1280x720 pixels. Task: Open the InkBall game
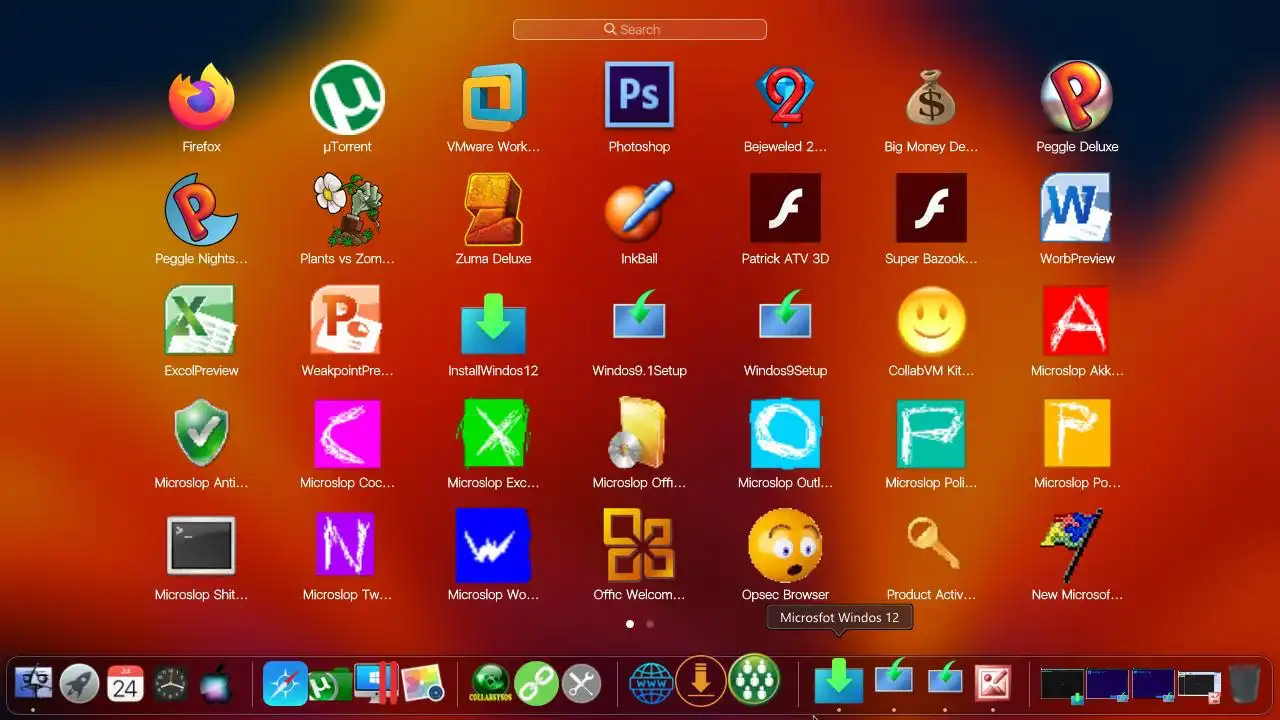pyautogui.click(x=639, y=210)
